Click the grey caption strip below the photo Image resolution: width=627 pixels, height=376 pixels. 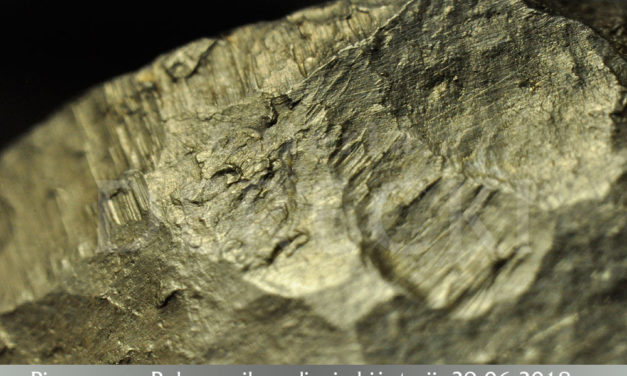coord(314,370)
